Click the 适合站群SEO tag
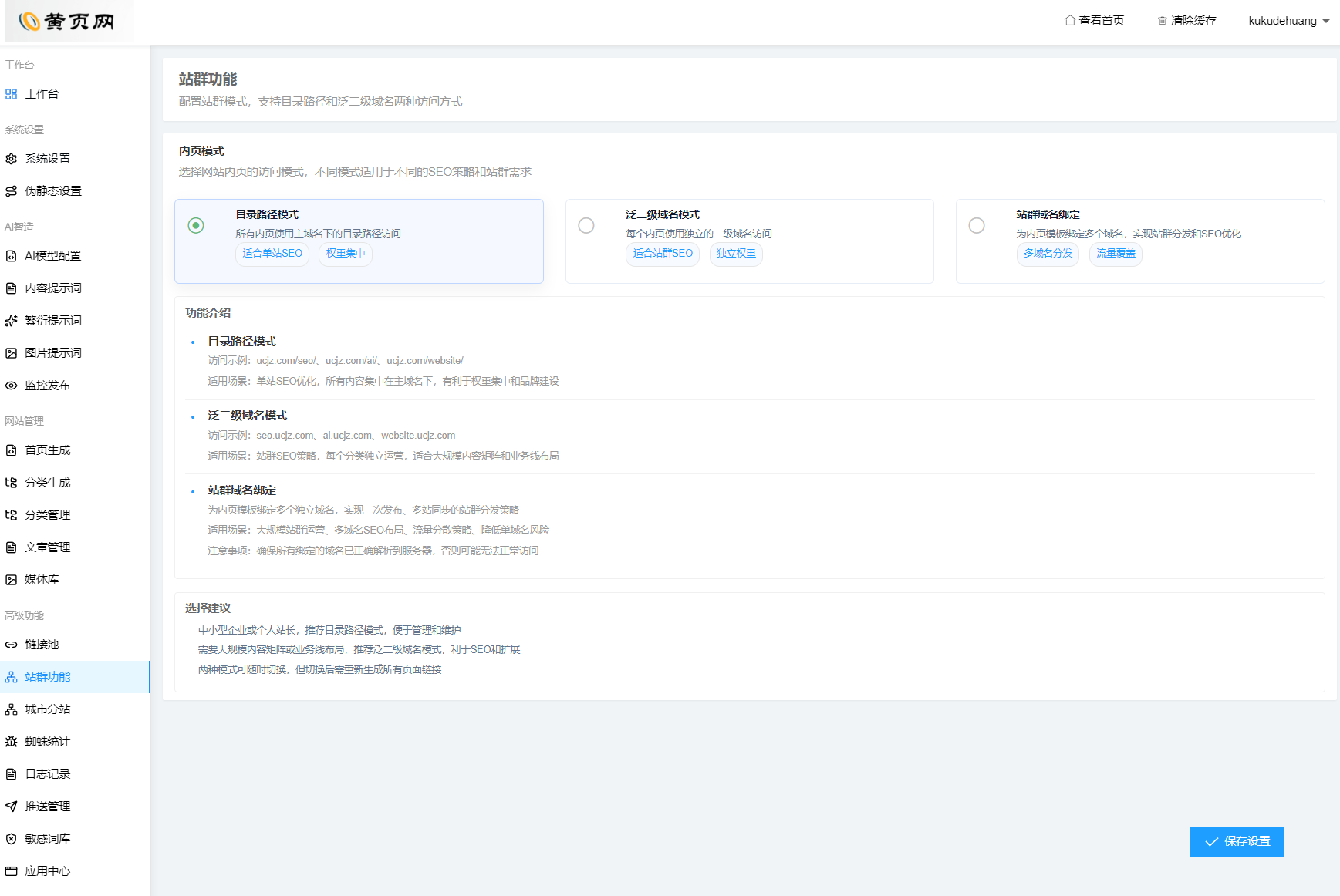The width and height of the screenshot is (1340, 896). point(662,254)
